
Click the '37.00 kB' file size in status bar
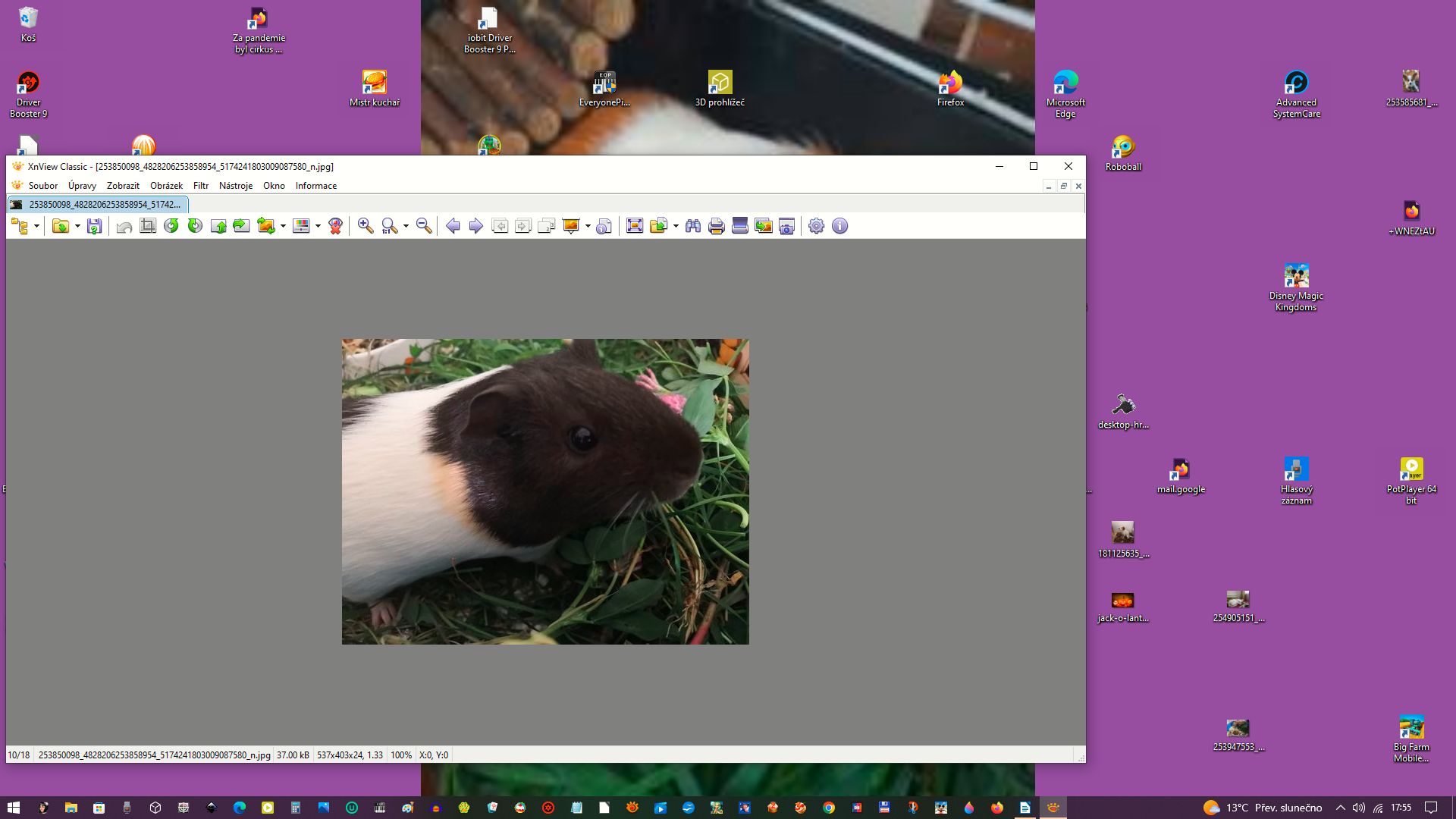tap(293, 755)
